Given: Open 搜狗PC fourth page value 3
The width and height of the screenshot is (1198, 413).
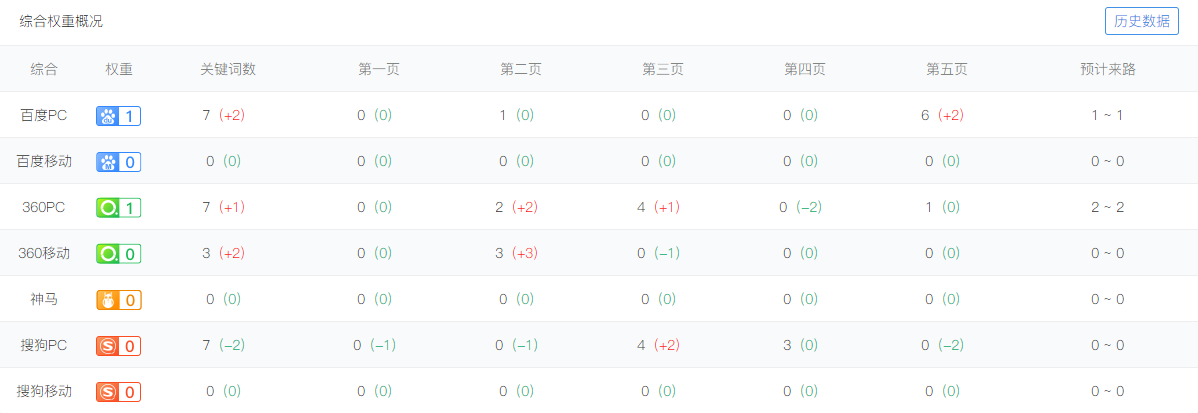Looking at the screenshot, I should 787,345.
